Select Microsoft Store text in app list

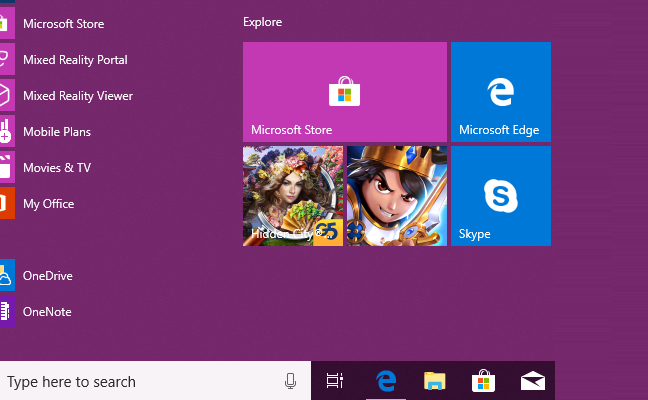[64, 24]
